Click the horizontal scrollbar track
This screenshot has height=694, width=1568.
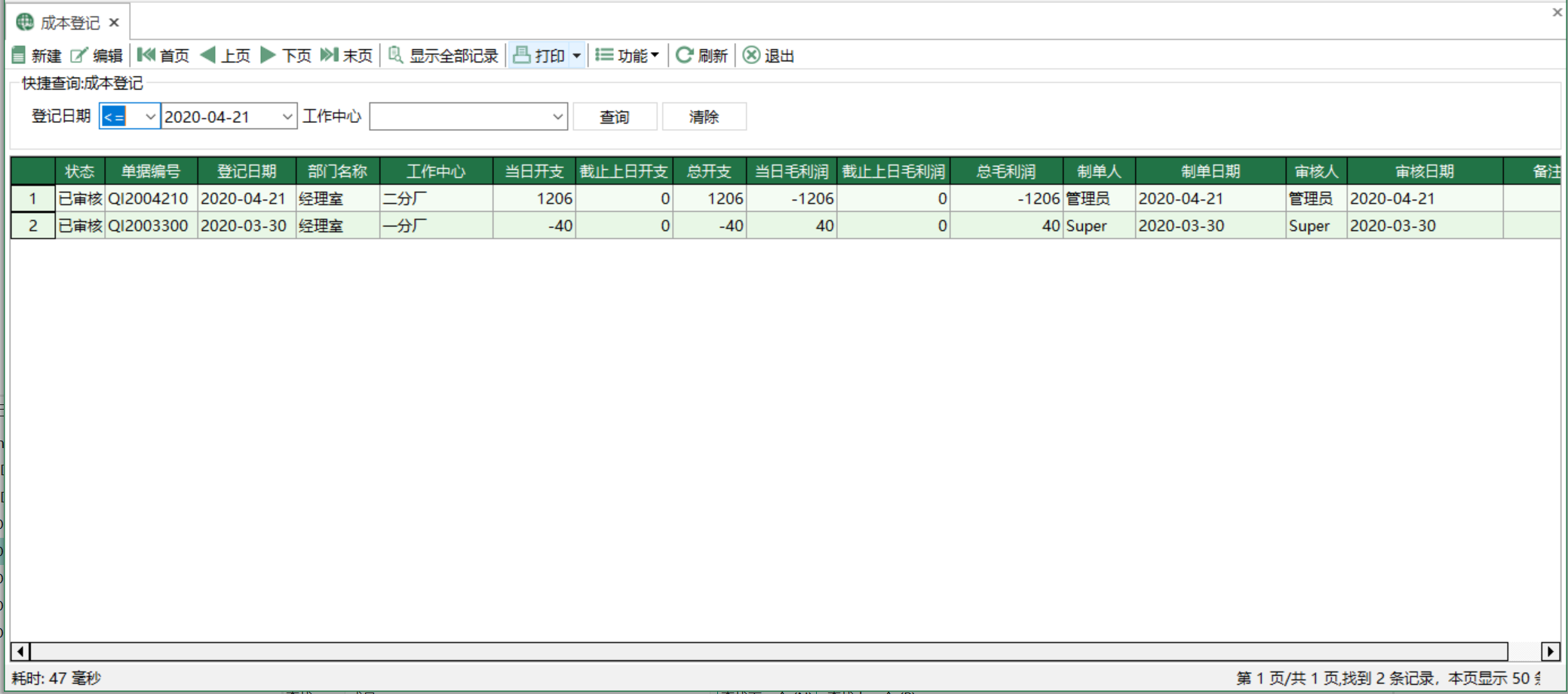[x=769, y=651]
